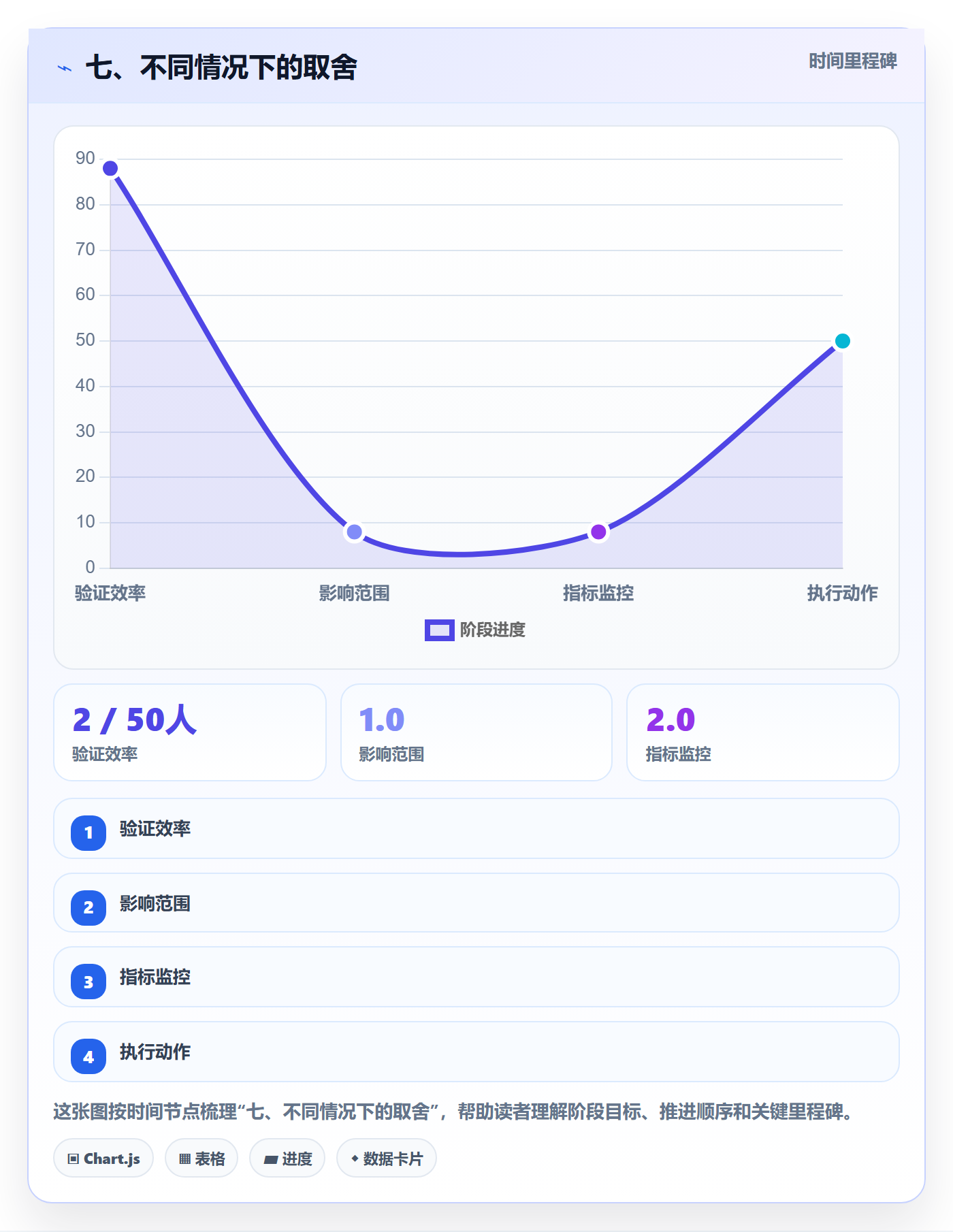
Task: Click the 指标监控 x-axis label below the chart
Action: (598, 593)
